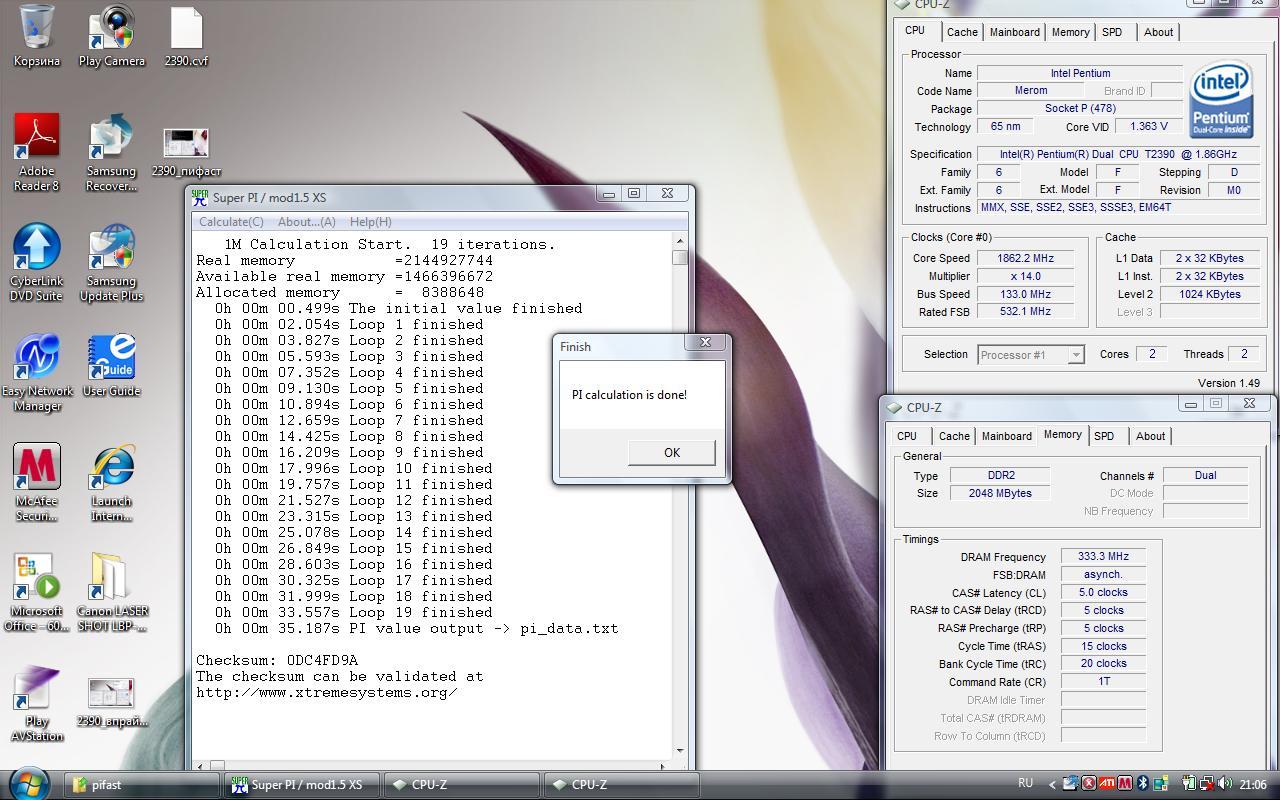The width and height of the screenshot is (1280, 800).
Task: Activate the last CPU-Z taskbar button
Action: (623, 785)
